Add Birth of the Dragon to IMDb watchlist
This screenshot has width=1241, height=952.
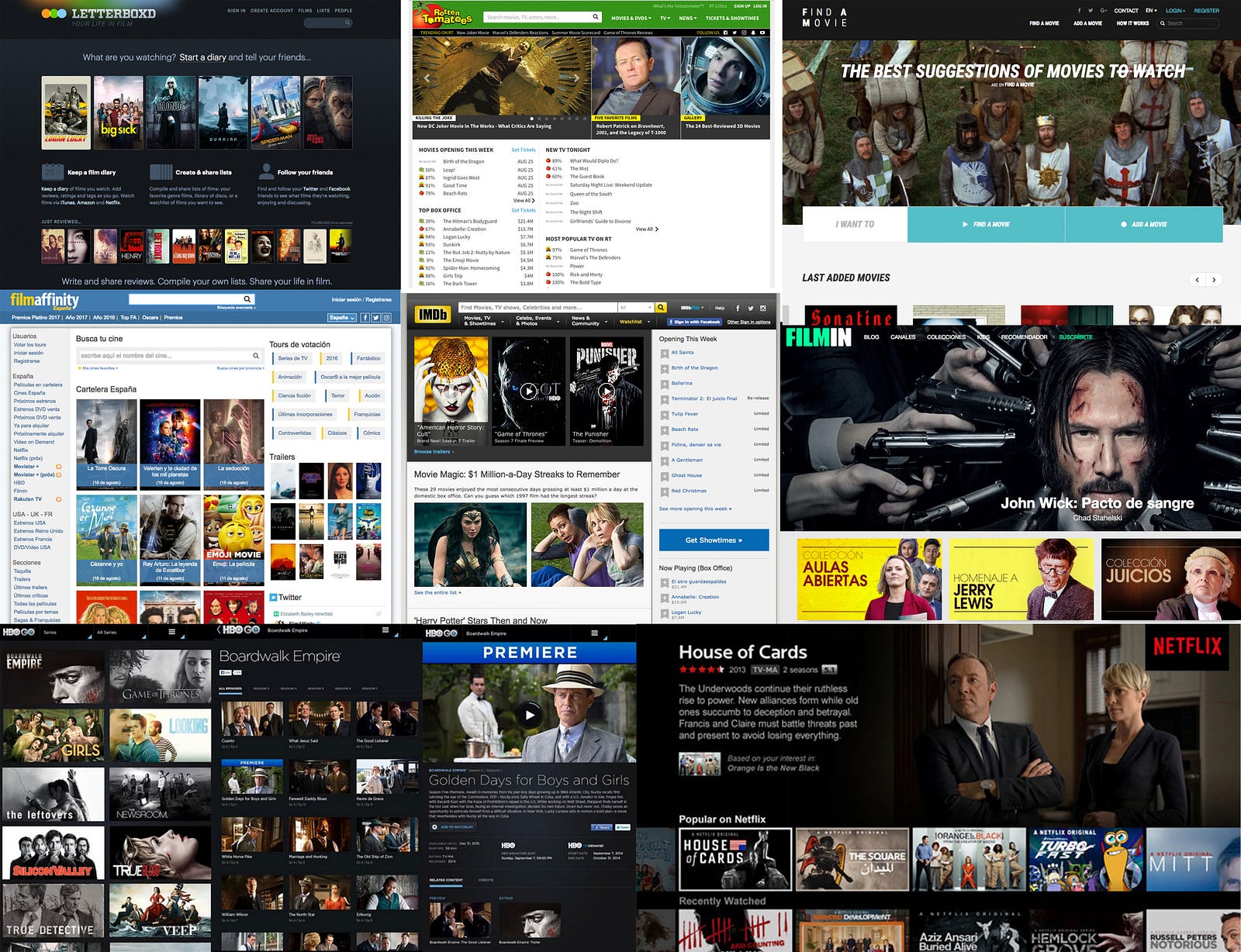pyautogui.click(x=664, y=369)
